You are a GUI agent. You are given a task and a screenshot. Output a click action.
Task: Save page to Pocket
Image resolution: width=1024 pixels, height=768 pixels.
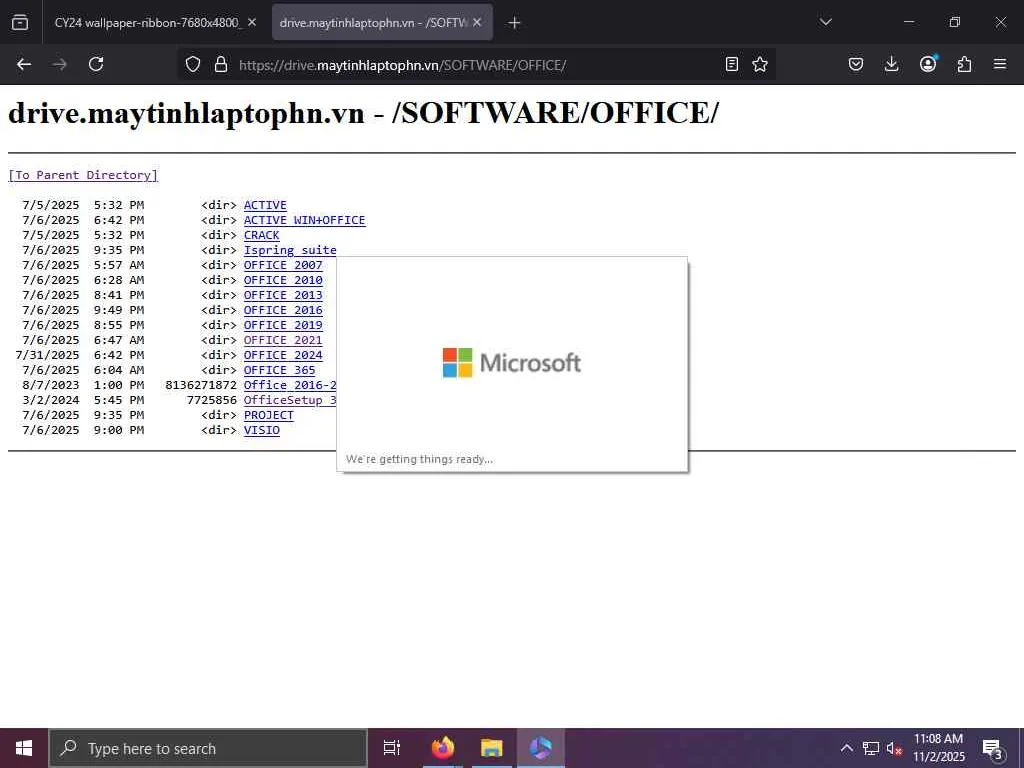(x=856, y=64)
